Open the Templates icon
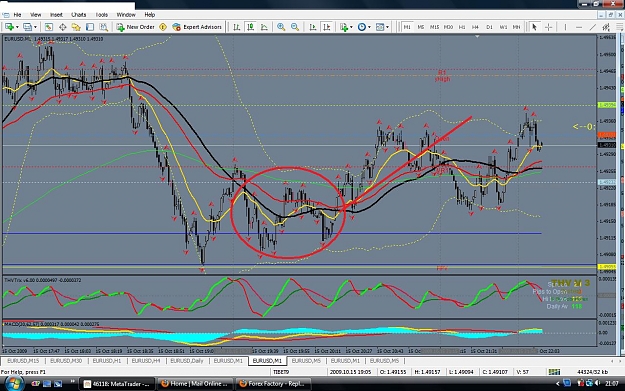This screenshot has height=391, width=625. (380, 27)
